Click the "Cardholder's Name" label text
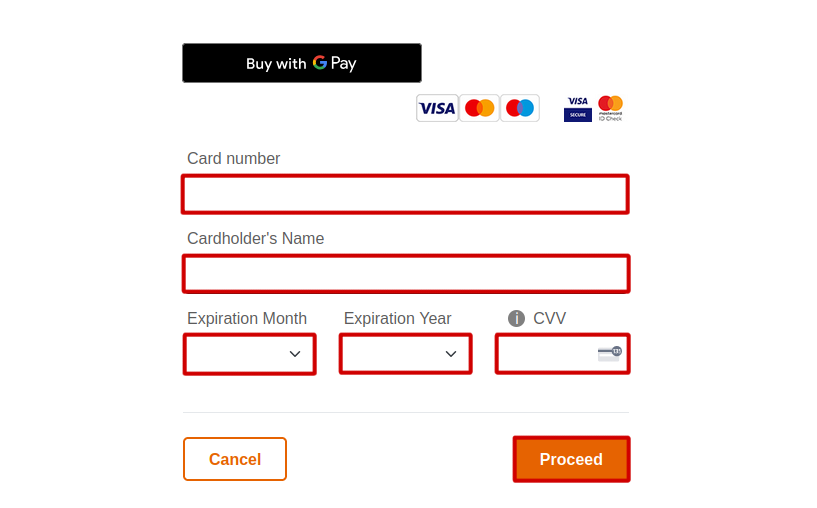Screen dimensions: 817x508 click(x=255, y=238)
